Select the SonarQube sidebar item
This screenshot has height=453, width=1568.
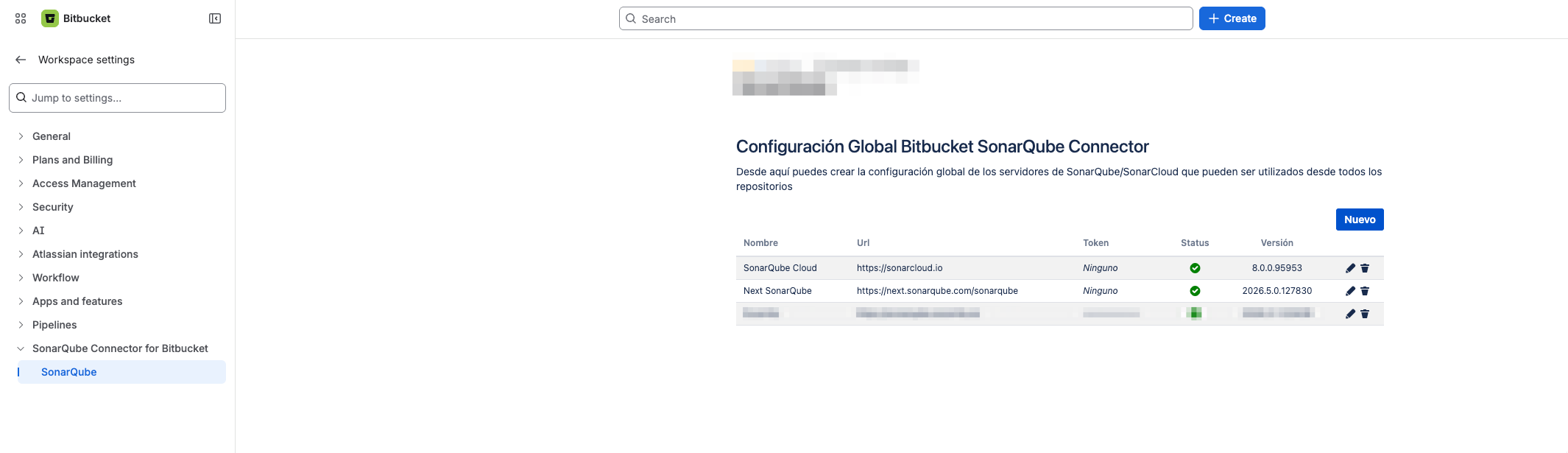click(x=121, y=372)
